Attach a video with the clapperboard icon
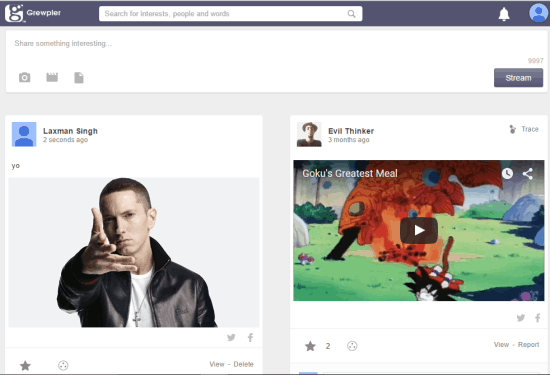 52,77
